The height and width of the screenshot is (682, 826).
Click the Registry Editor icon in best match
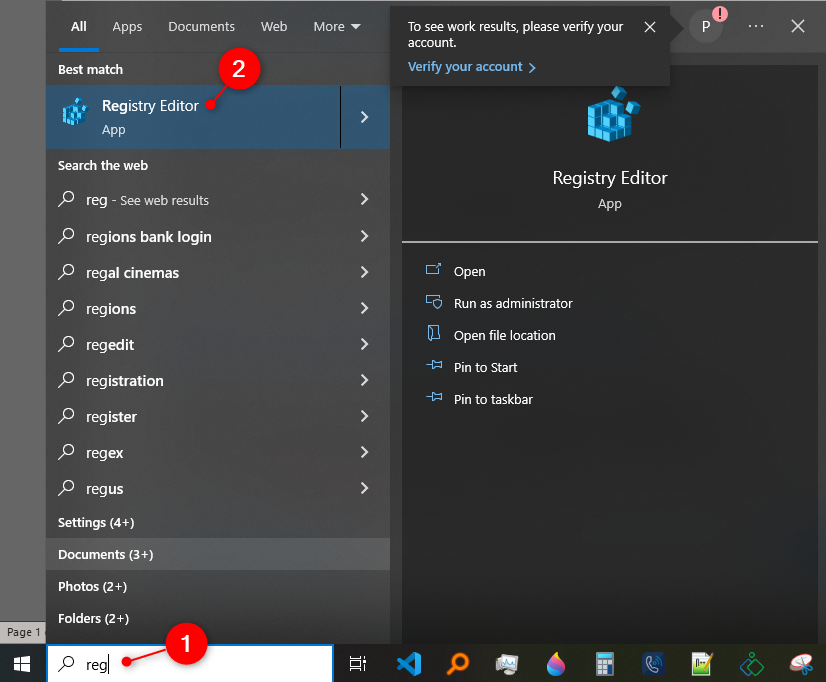coord(75,112)
